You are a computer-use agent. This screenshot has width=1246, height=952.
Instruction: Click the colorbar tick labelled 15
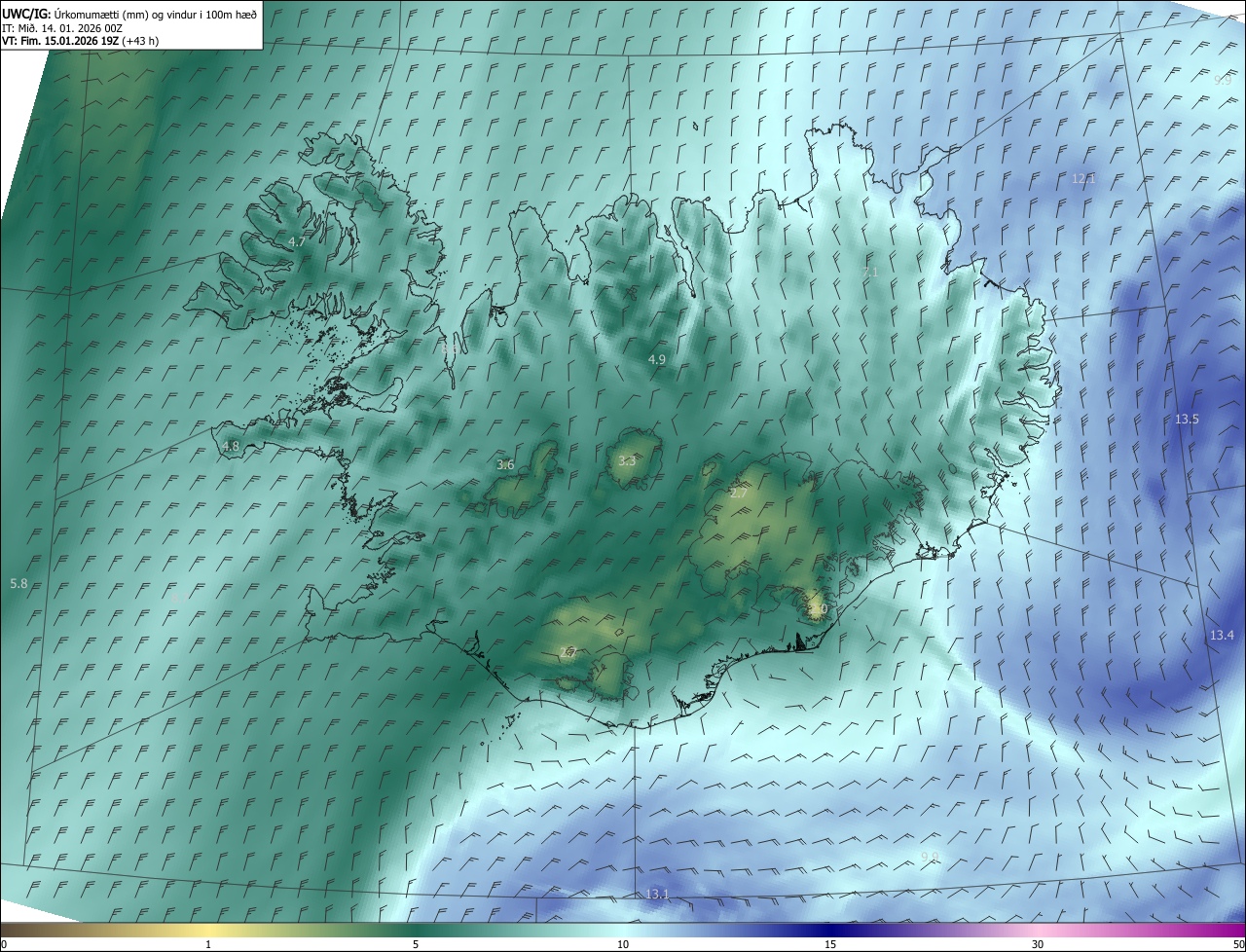[830, 944]
